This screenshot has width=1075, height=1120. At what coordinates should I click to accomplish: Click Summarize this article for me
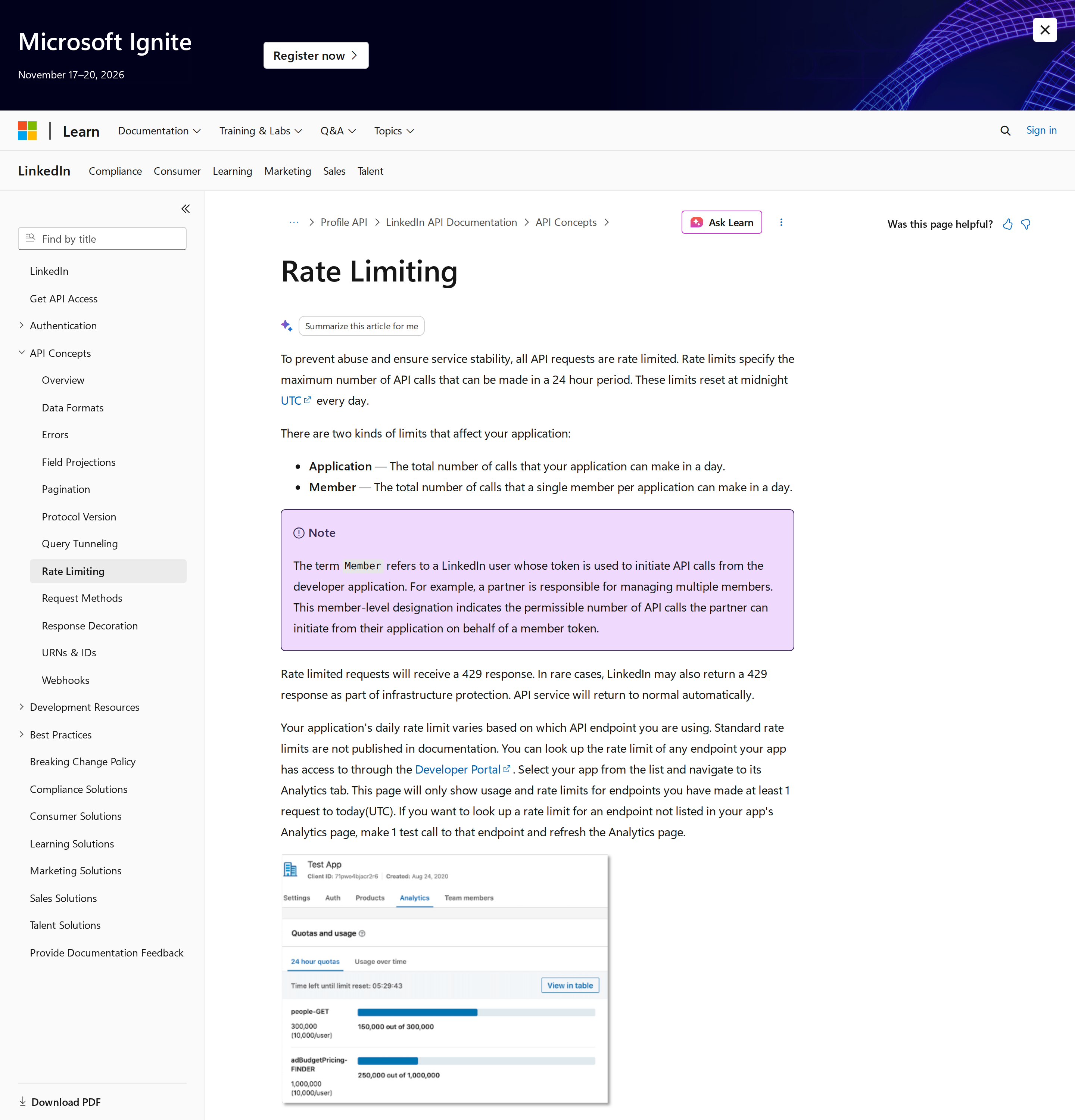click(361, 326)
